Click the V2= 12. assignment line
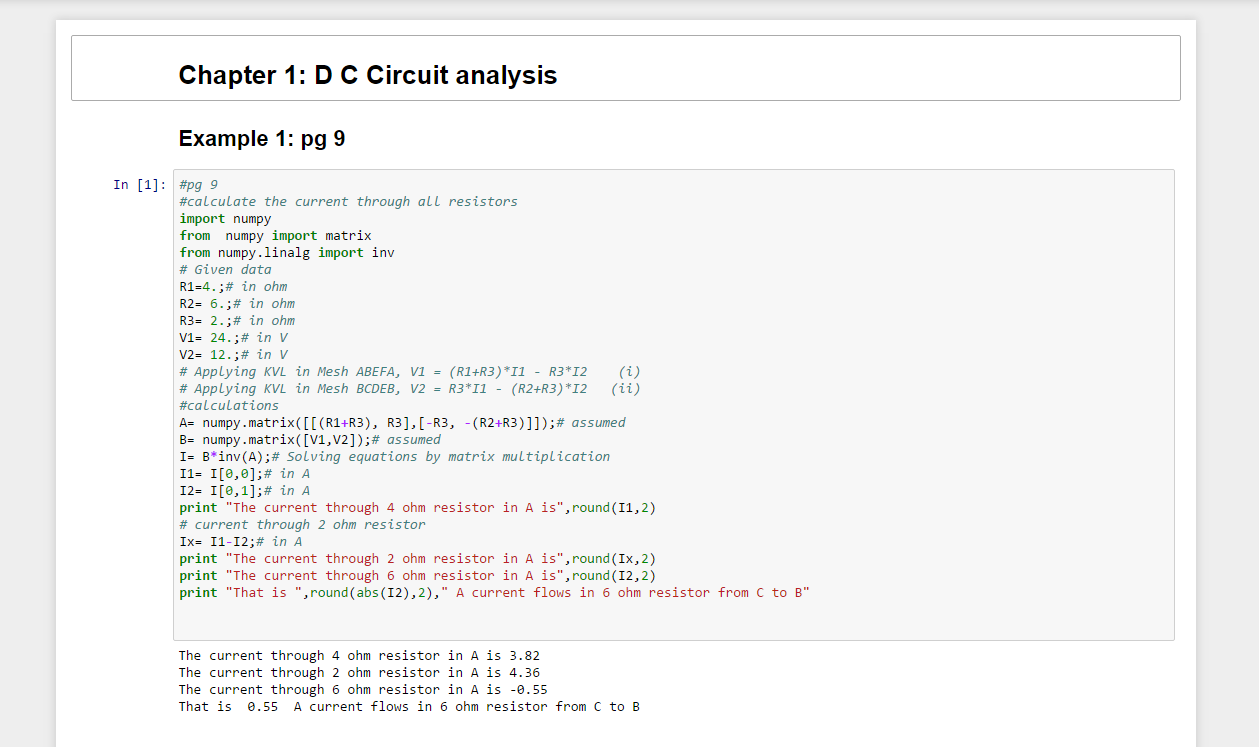This screenshot has width=1259, height=747. [x=233, y=354]
